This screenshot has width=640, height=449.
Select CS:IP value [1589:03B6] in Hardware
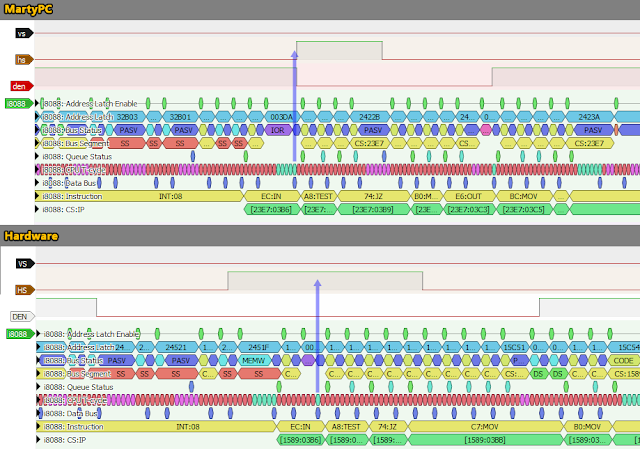point(300,440)
